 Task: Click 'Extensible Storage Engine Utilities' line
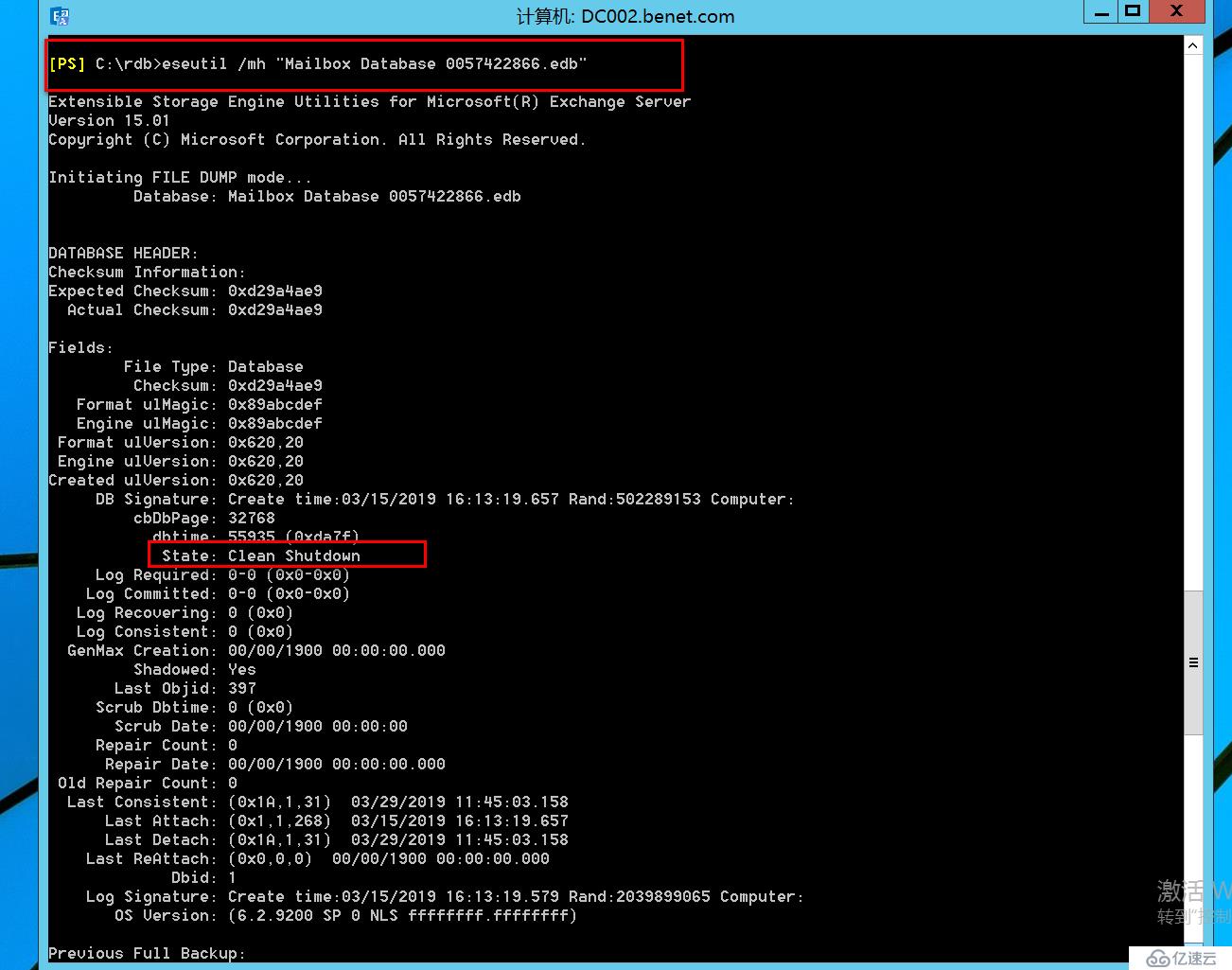point(369,101)
